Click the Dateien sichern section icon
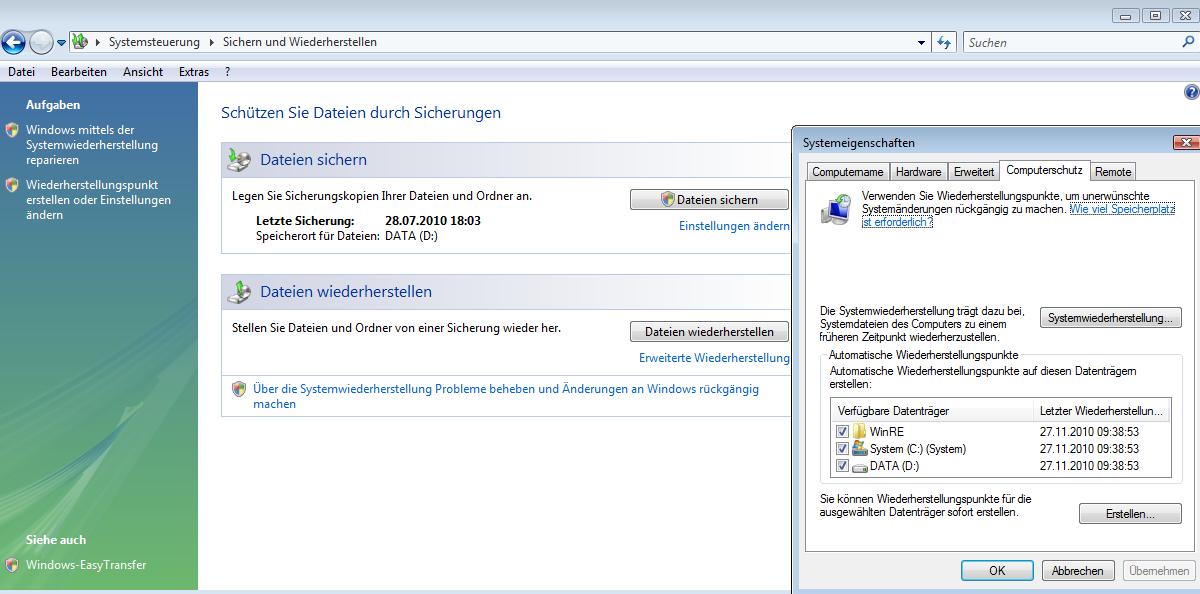1200x594 pixels. pyautogui.click(x=239, y=159)
